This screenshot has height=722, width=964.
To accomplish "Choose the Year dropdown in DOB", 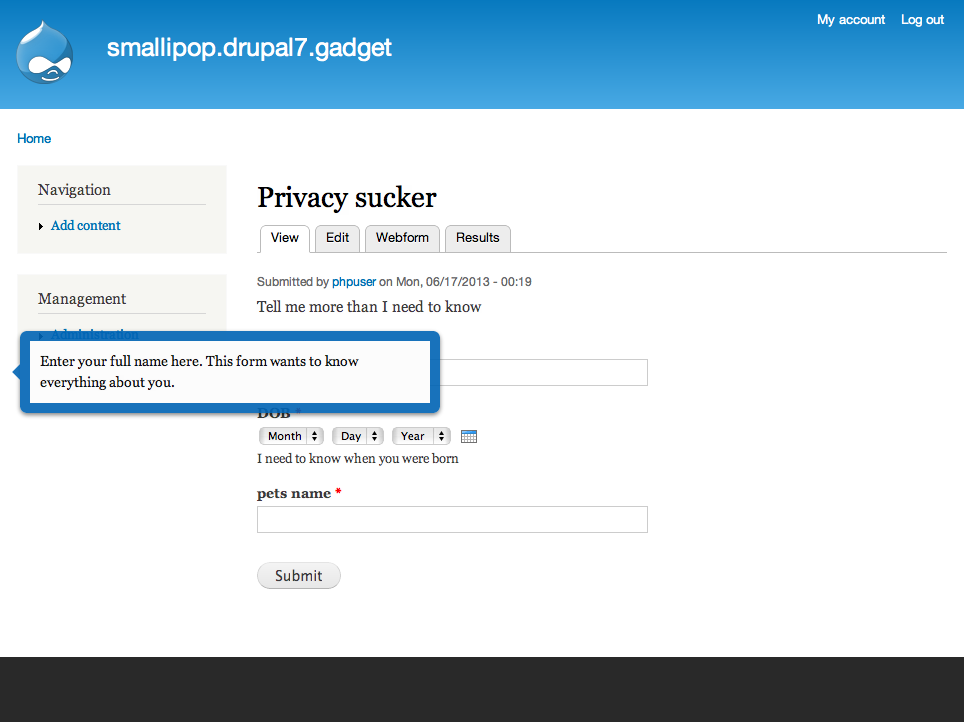I will [420, 436].
